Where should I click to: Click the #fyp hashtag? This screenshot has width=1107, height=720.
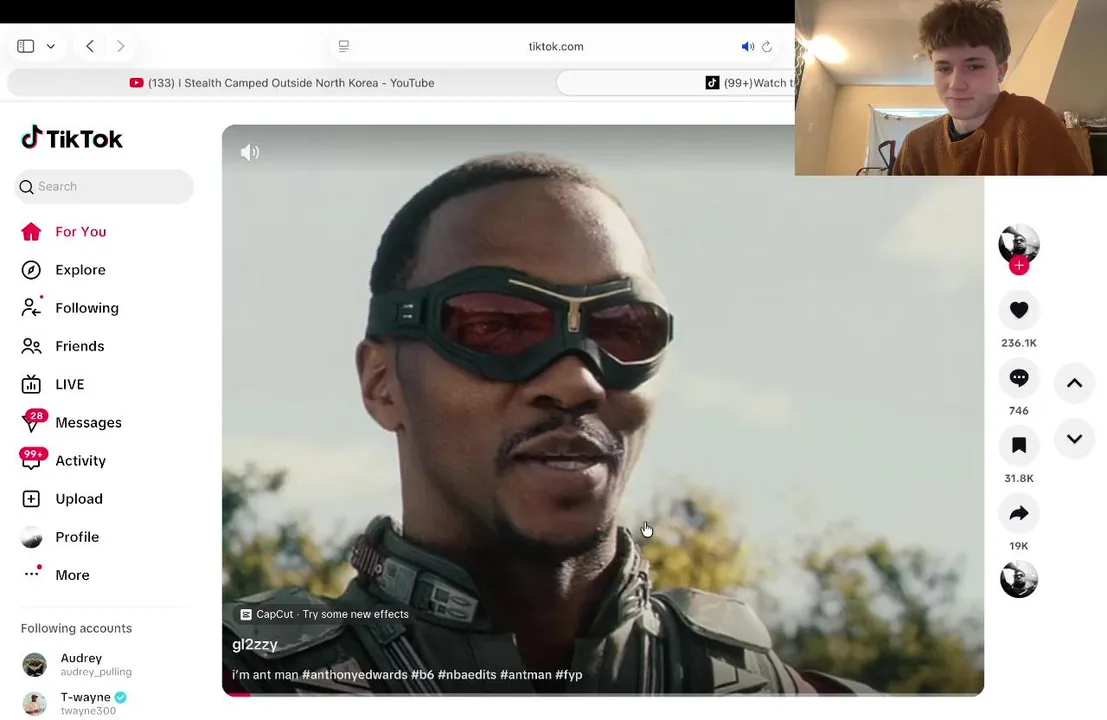[568, 675]
